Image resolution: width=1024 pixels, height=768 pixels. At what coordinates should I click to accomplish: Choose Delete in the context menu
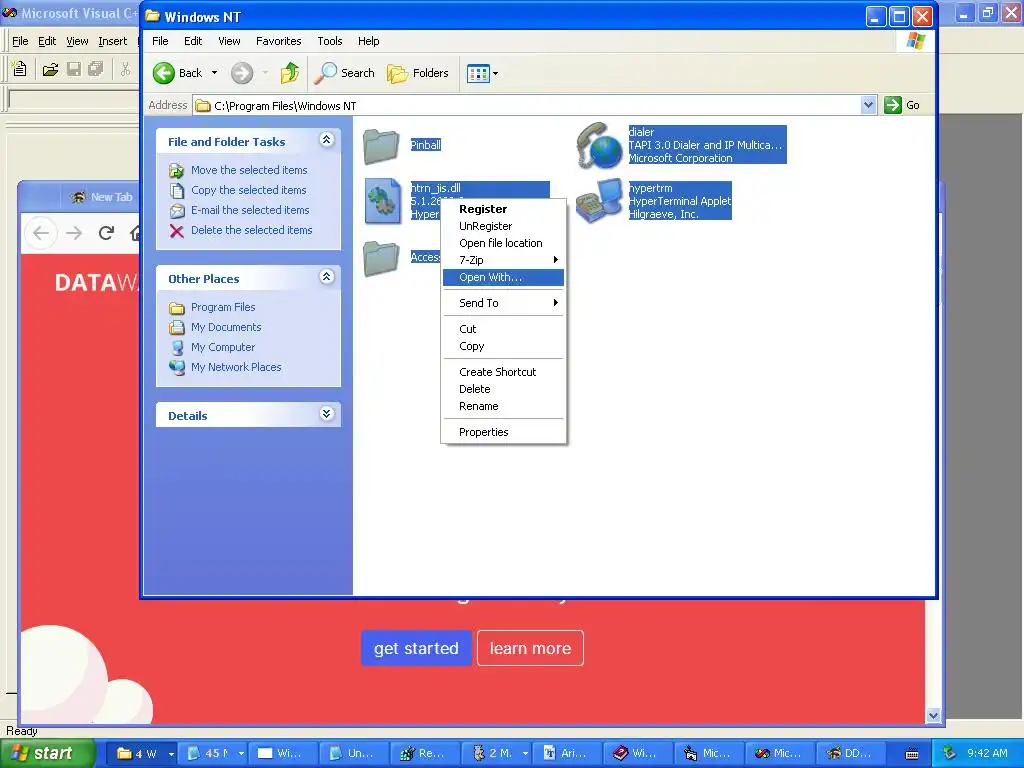503,389
